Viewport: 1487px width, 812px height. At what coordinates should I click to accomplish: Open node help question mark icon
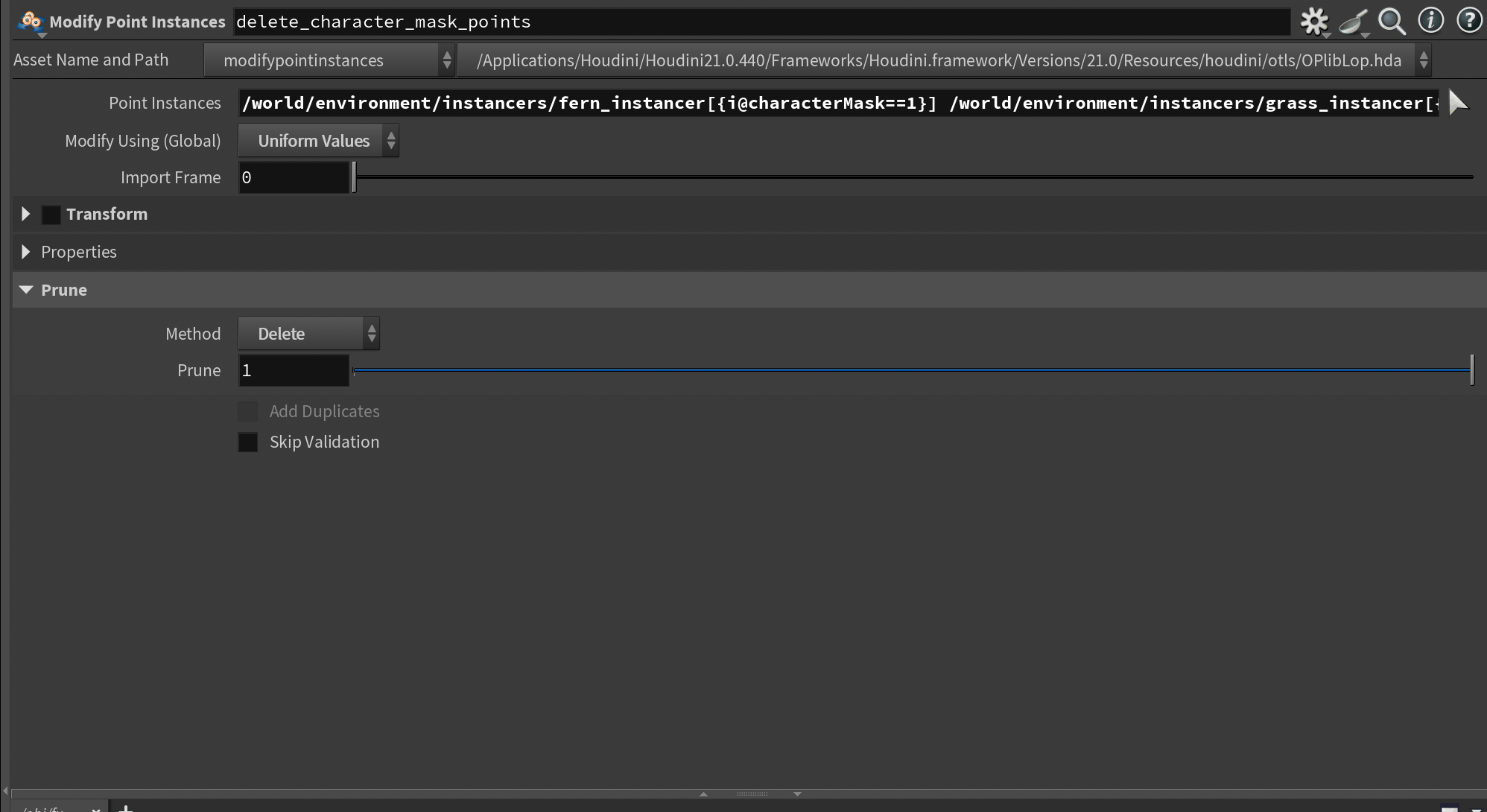click(x=1468, y=20)
